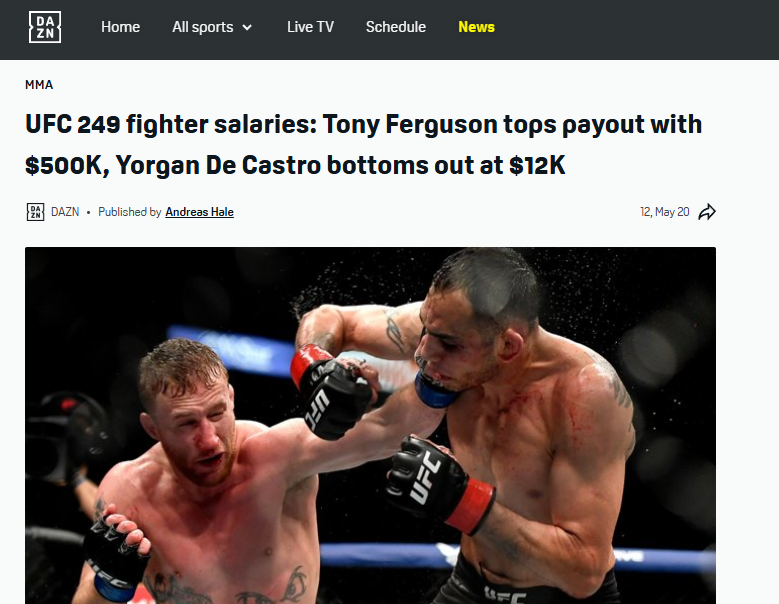
Task: Click the DAZN publisher name in the byline
Action: [x=65, y=212]
